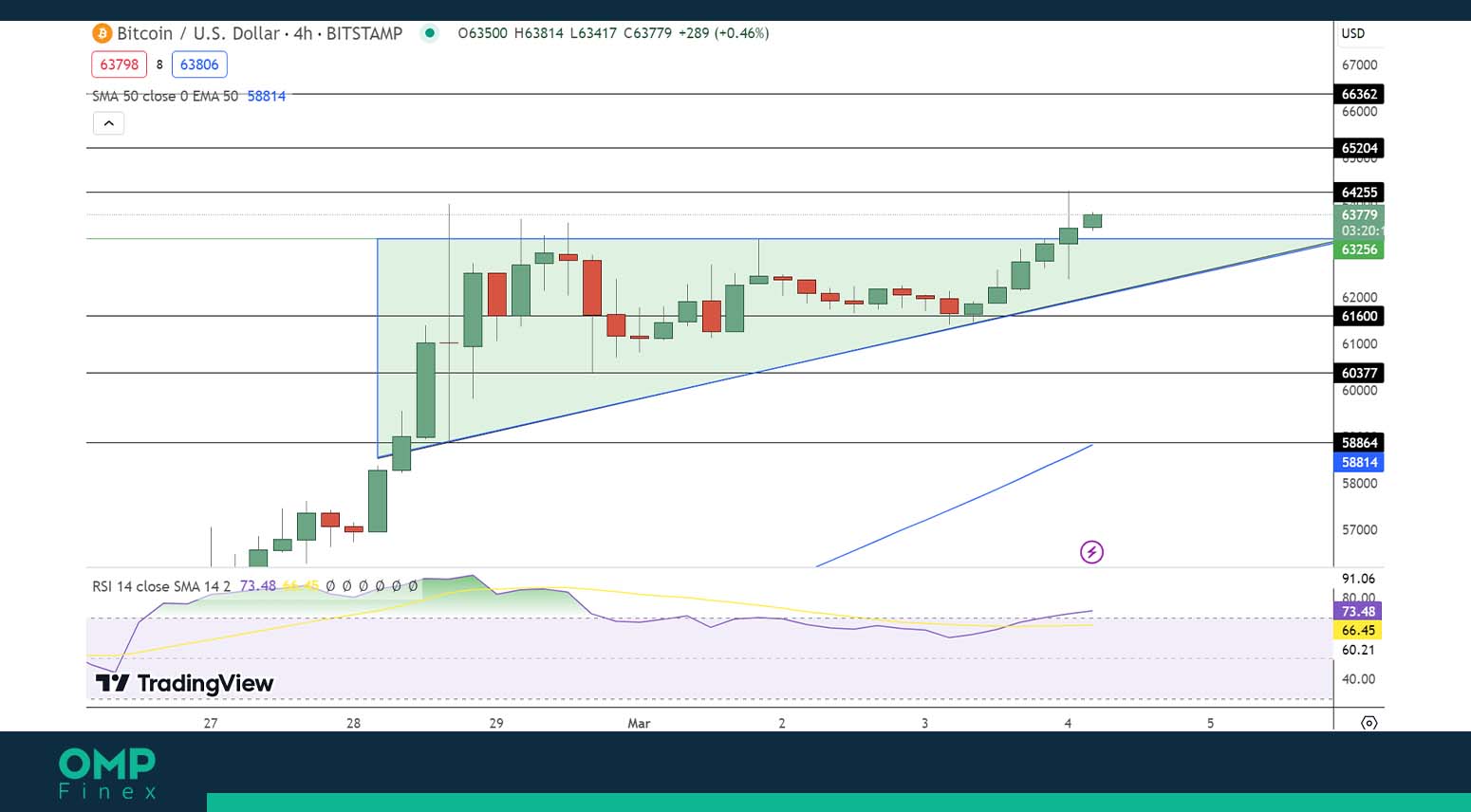Click the 60.21 RSI scale value

point(1358,650)
